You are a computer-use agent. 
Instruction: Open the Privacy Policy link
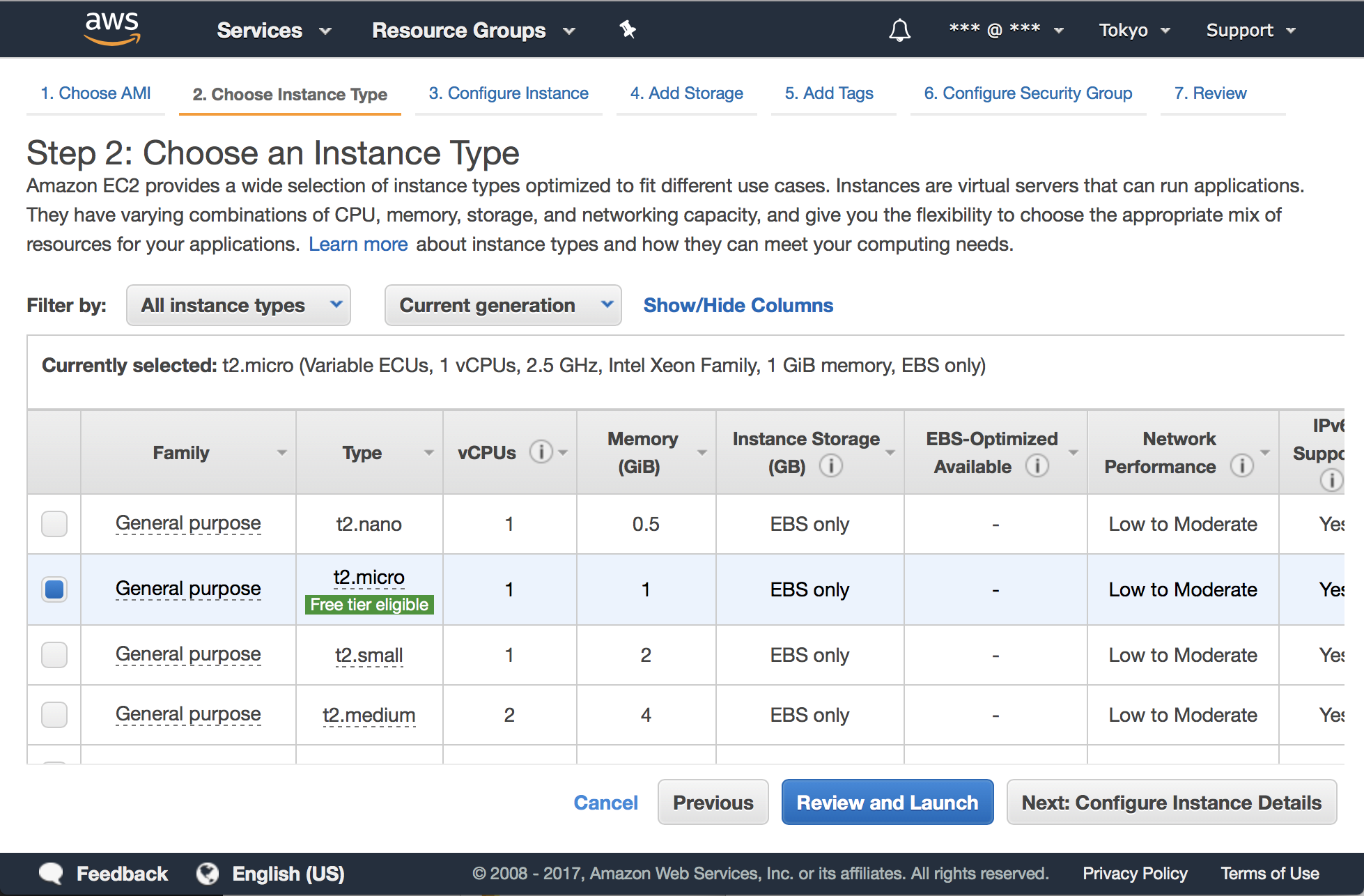tap(1135, 874)
